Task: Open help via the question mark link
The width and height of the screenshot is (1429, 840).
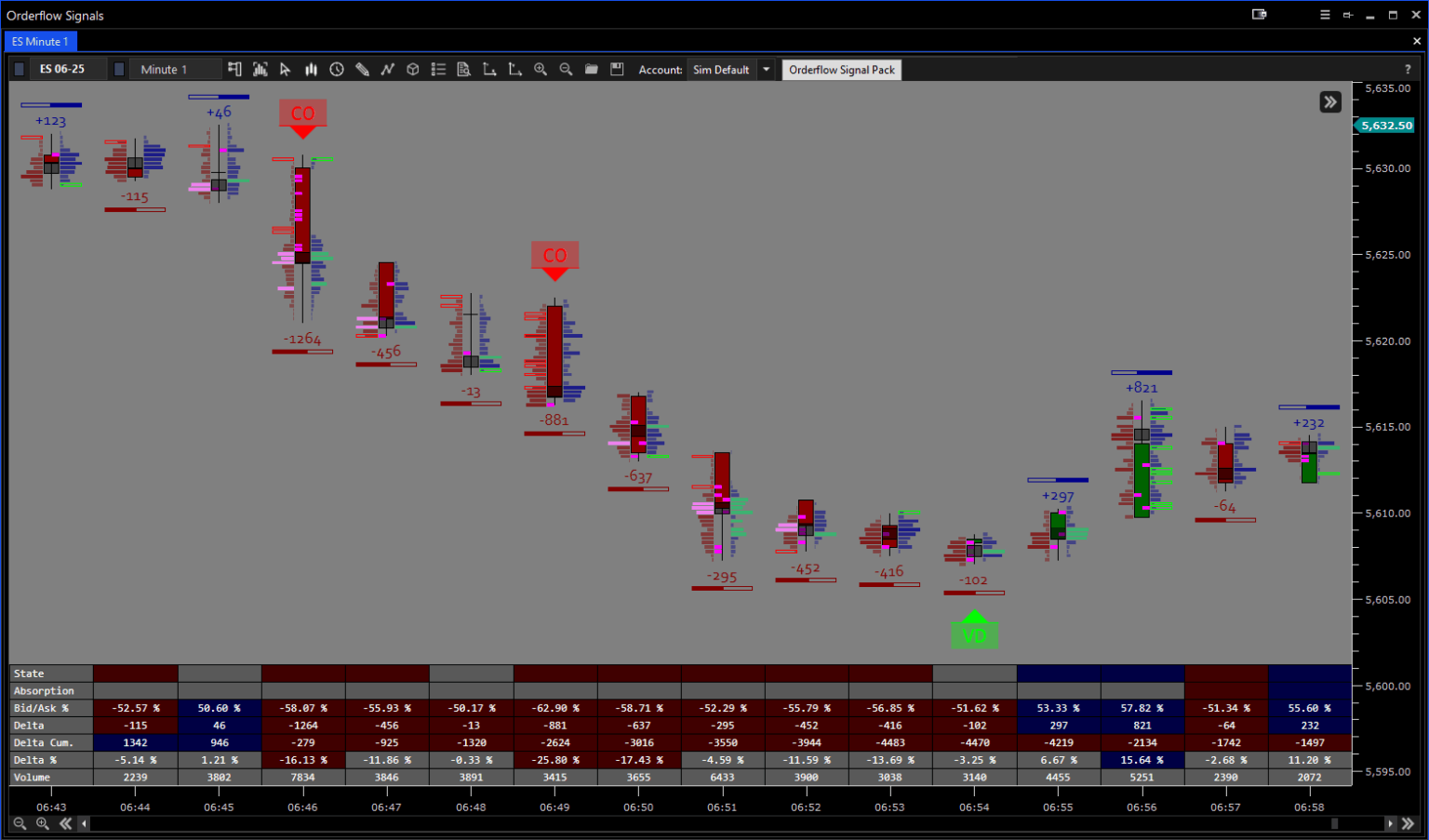Action: tap(1408, 69)
